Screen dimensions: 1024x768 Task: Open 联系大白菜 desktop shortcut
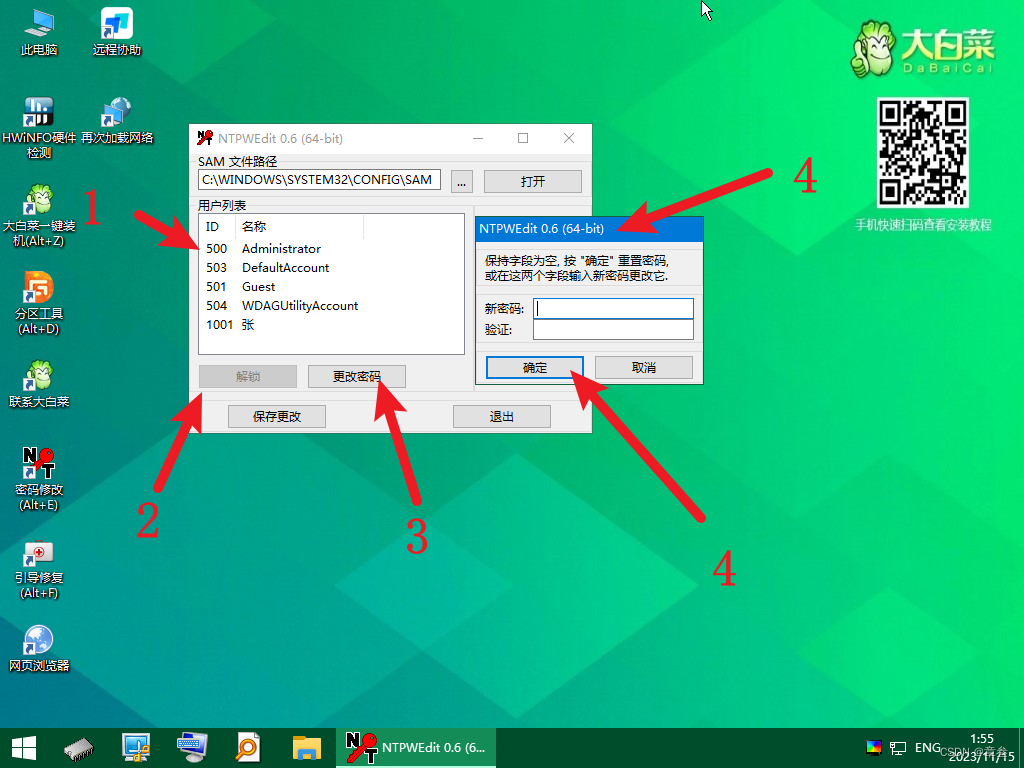point(39,384)
